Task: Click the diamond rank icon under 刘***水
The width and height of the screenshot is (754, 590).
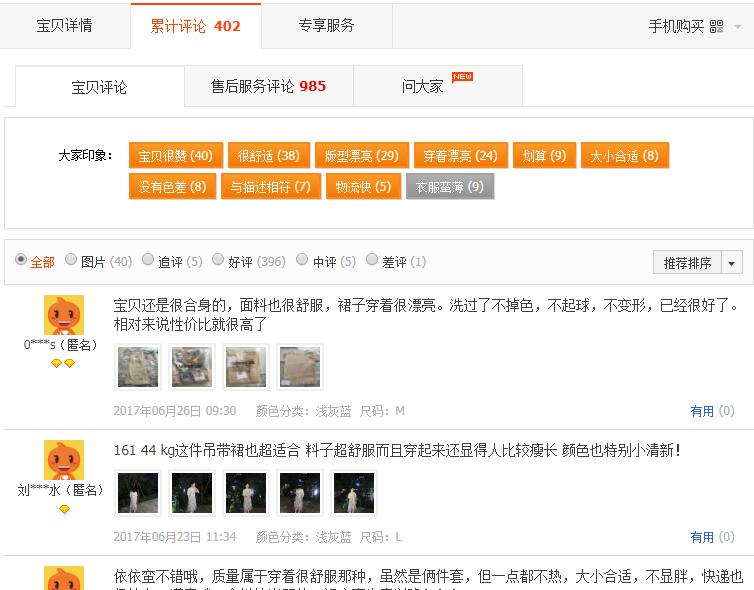Action: pos(64,509)
